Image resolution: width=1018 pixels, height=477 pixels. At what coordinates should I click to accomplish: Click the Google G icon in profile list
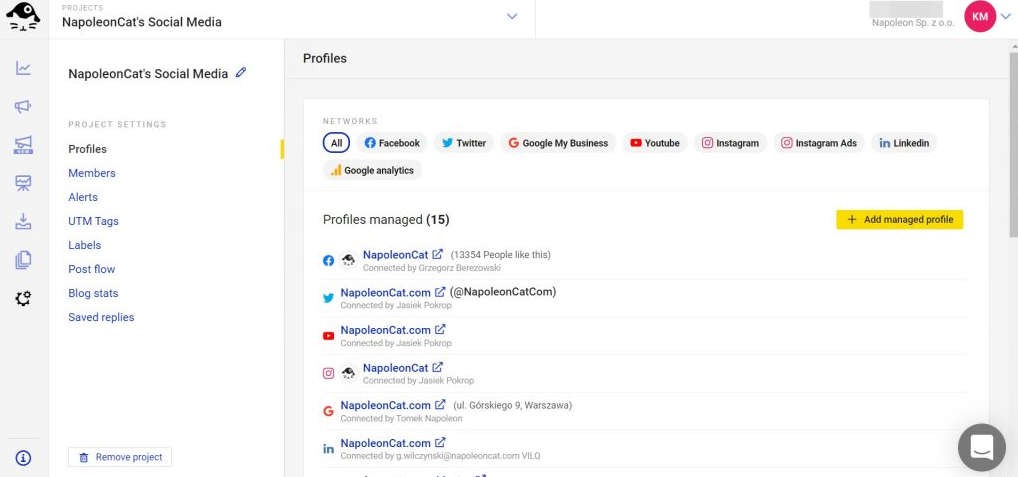tap(329, 411)
